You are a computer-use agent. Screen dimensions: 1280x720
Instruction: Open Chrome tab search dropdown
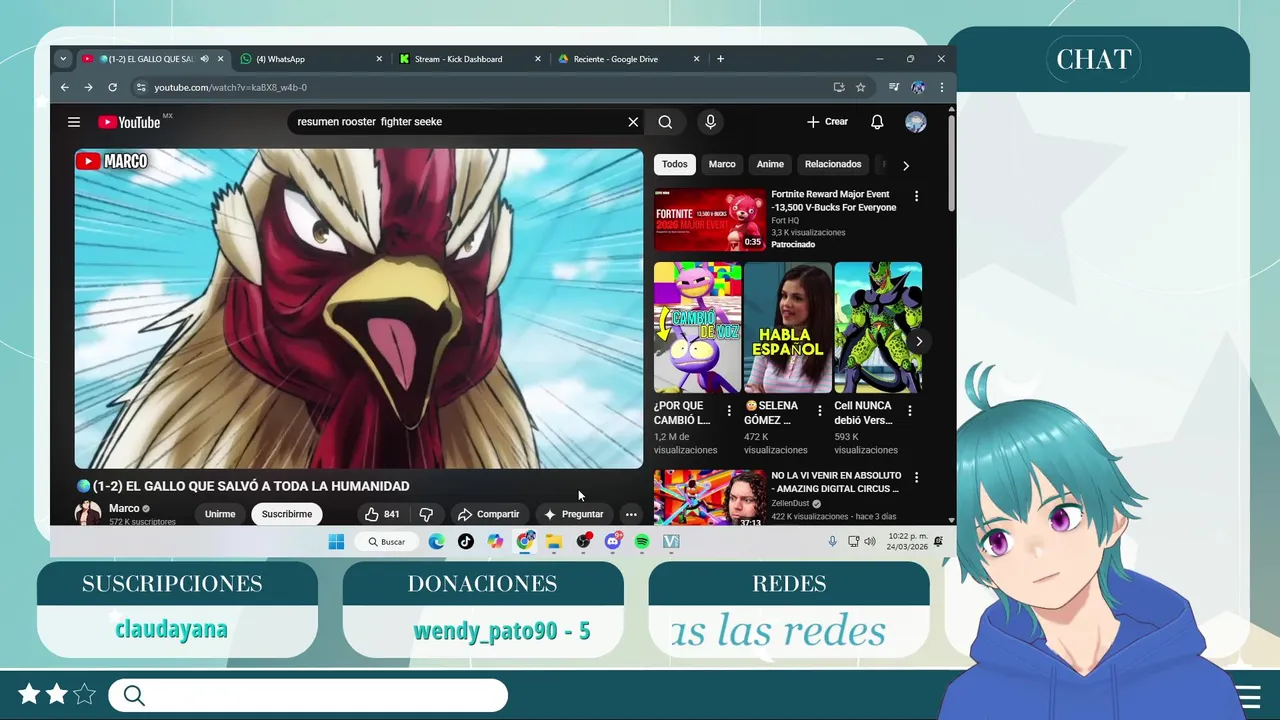coord(63,59)
